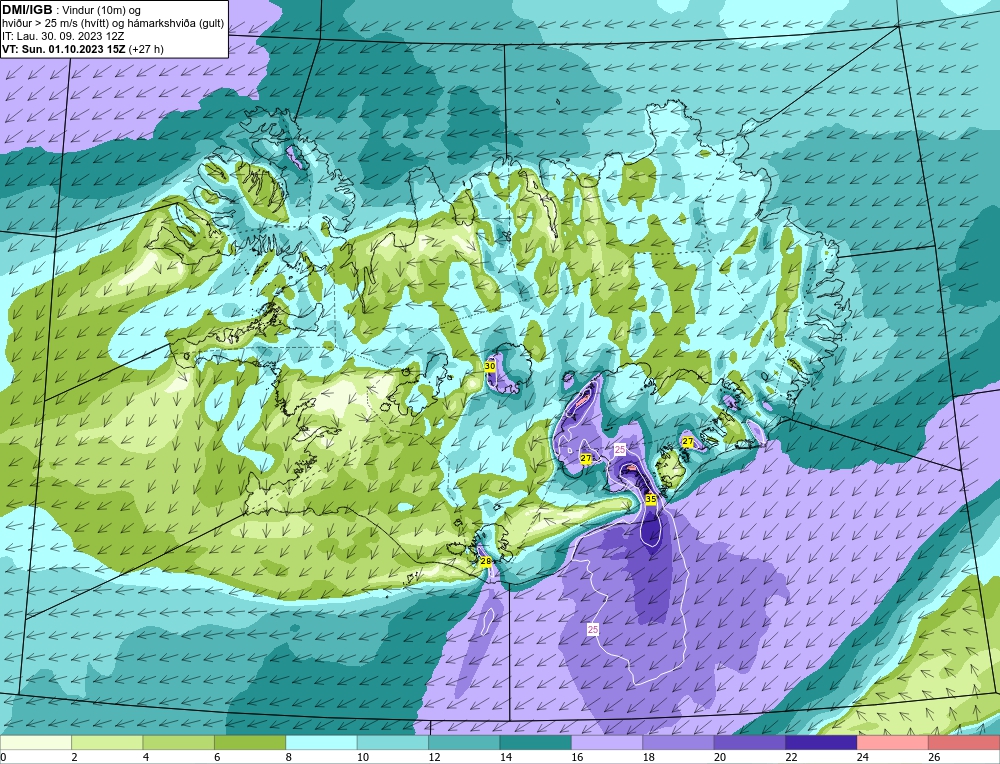Select the yellow 27 label beside the pink 25 label
The image size is (1000, 764).
tap(586, 458)
